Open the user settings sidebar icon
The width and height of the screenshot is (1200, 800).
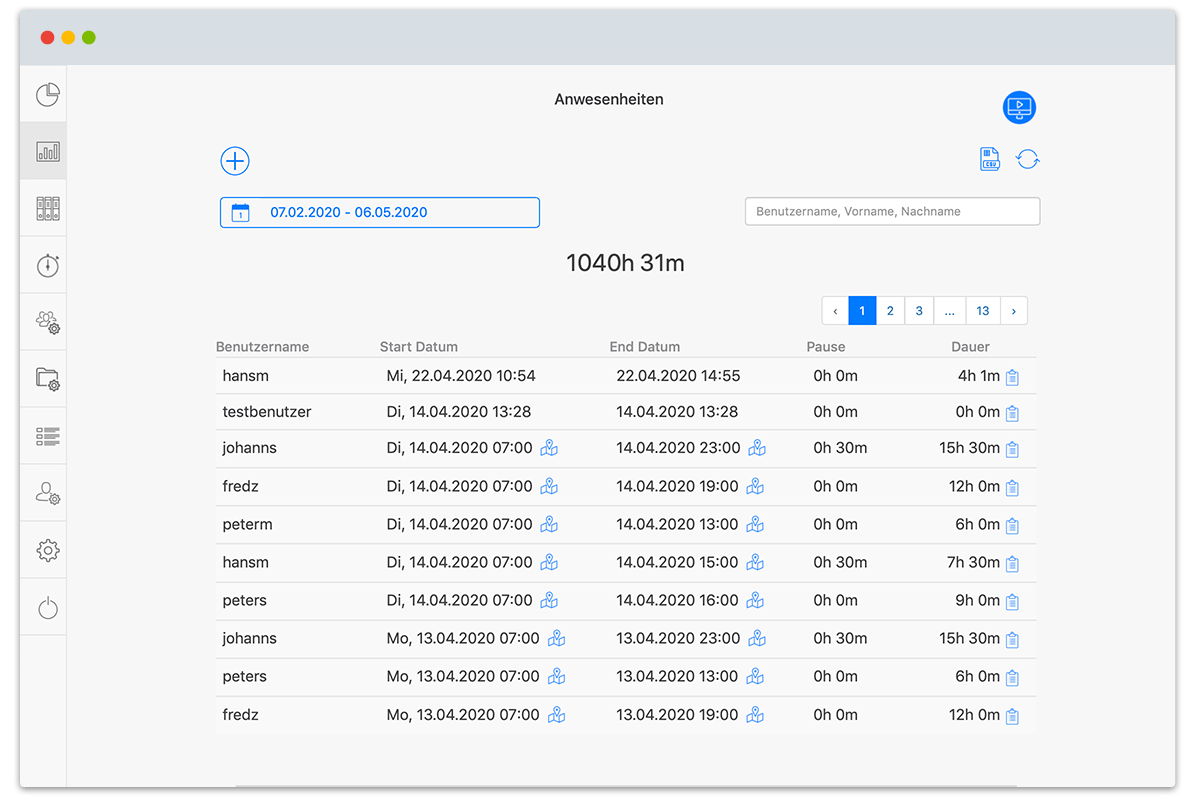[x=48, y=493]
